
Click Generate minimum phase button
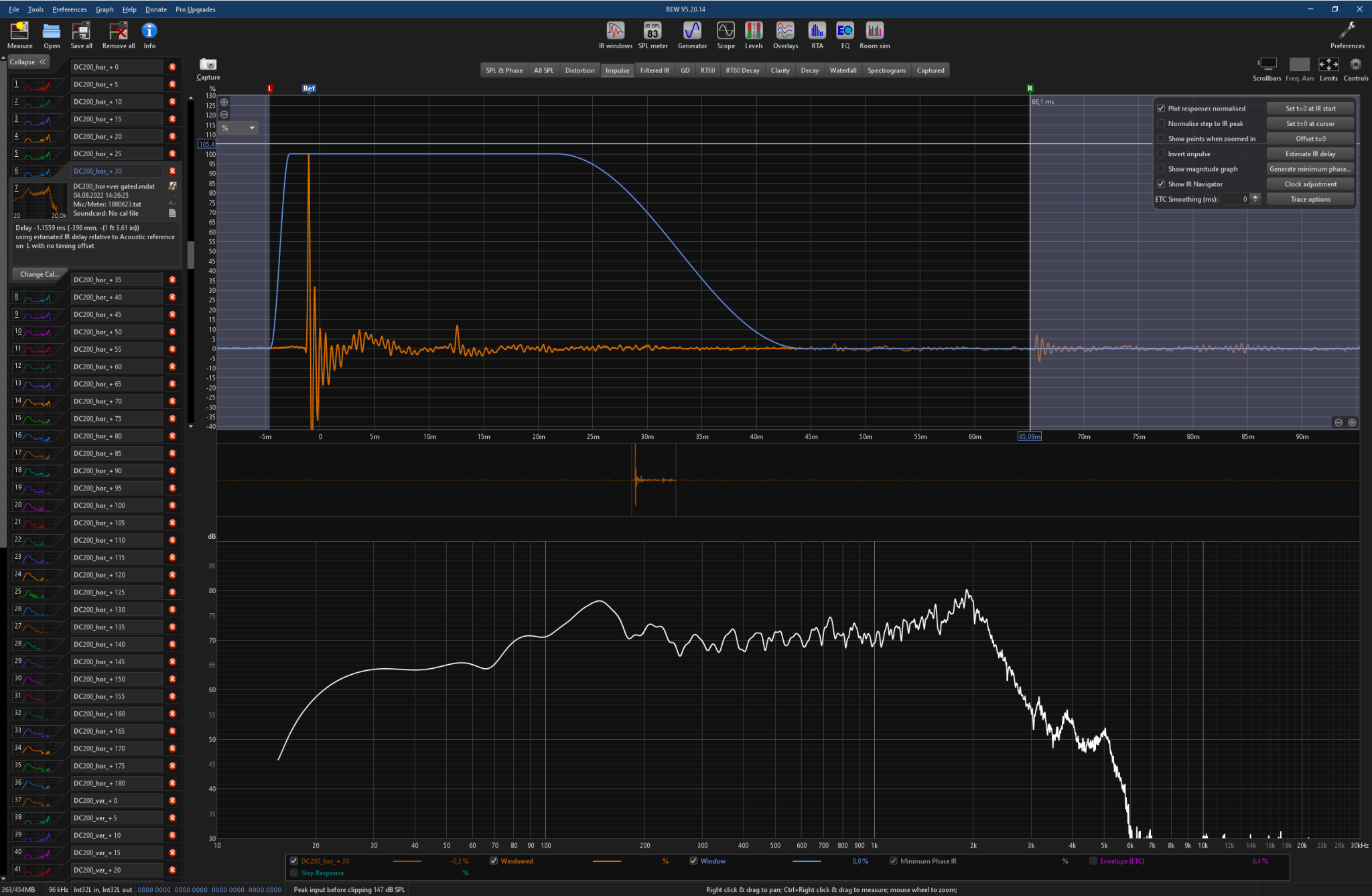click(x=1310, y=169)
